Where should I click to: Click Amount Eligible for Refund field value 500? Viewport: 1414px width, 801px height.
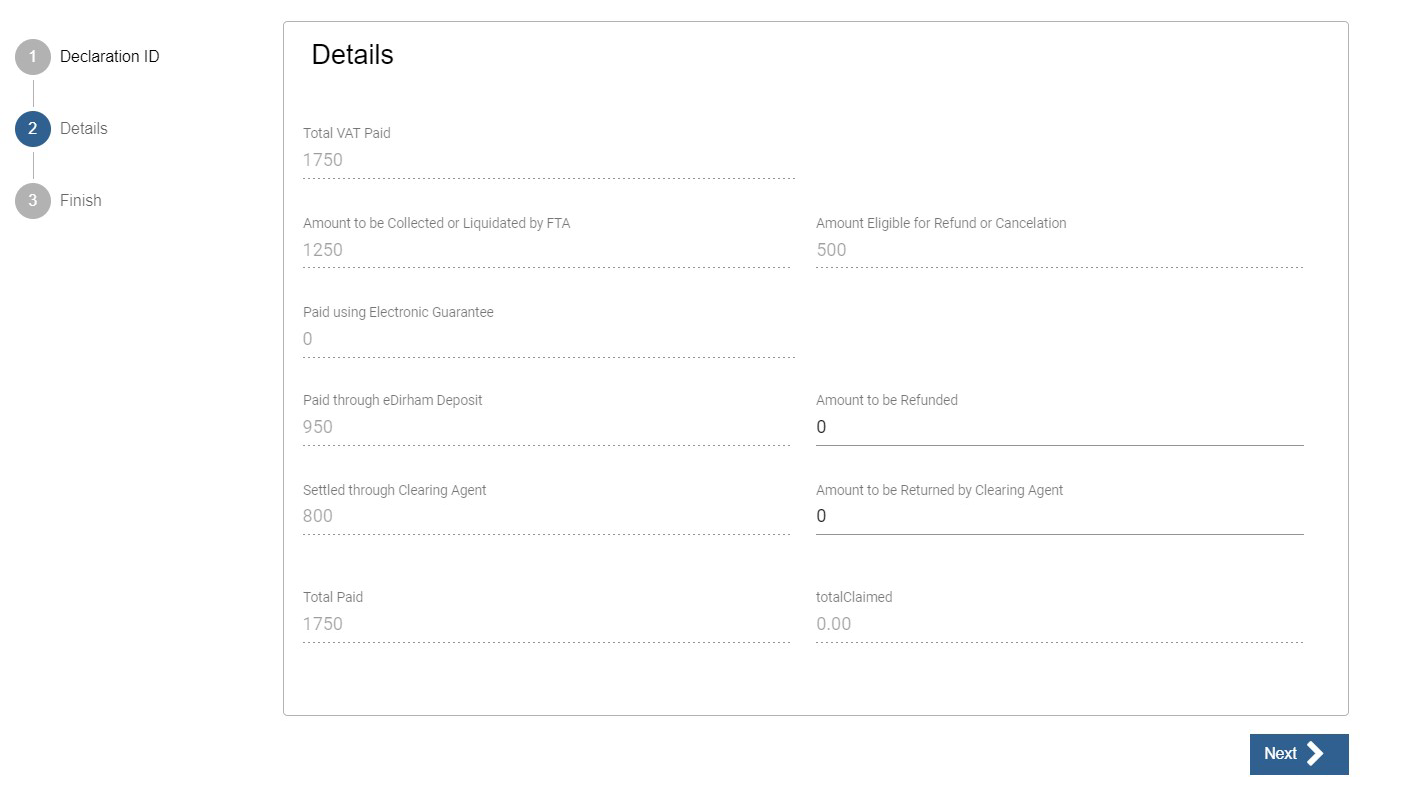pyautogui.click(x=831, y=250)
